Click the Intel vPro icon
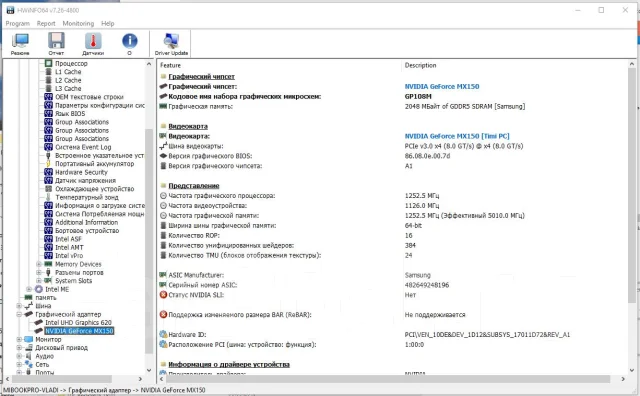 pyautogui.click(x=49, y=256)
